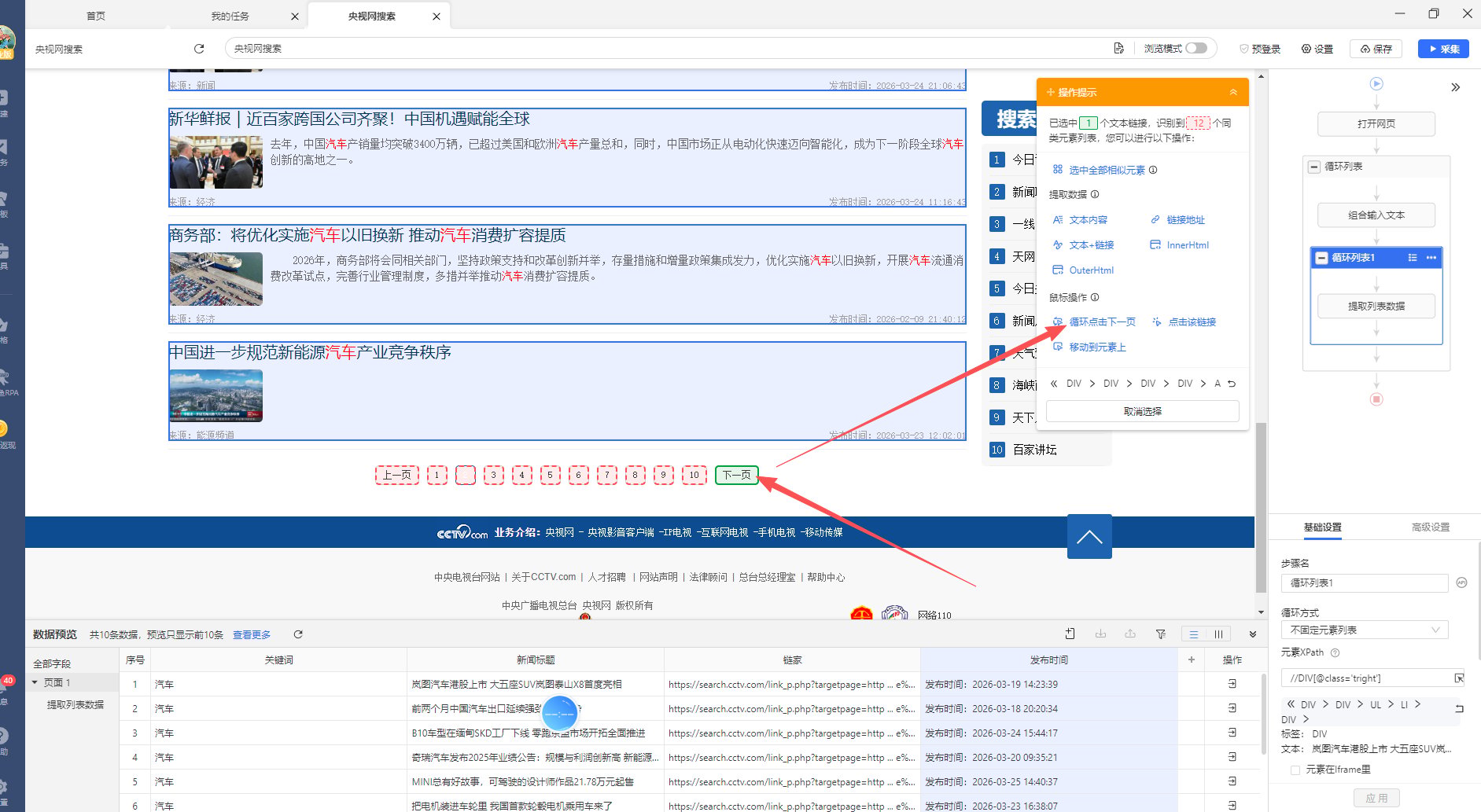1481x812 pixels.
Task: Click the 预登录 pre-login button
Action: click(x=1260, y=49)
